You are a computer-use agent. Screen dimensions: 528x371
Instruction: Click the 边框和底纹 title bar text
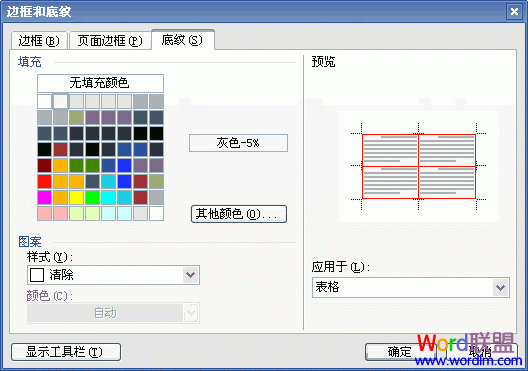(x=39, y=12)
